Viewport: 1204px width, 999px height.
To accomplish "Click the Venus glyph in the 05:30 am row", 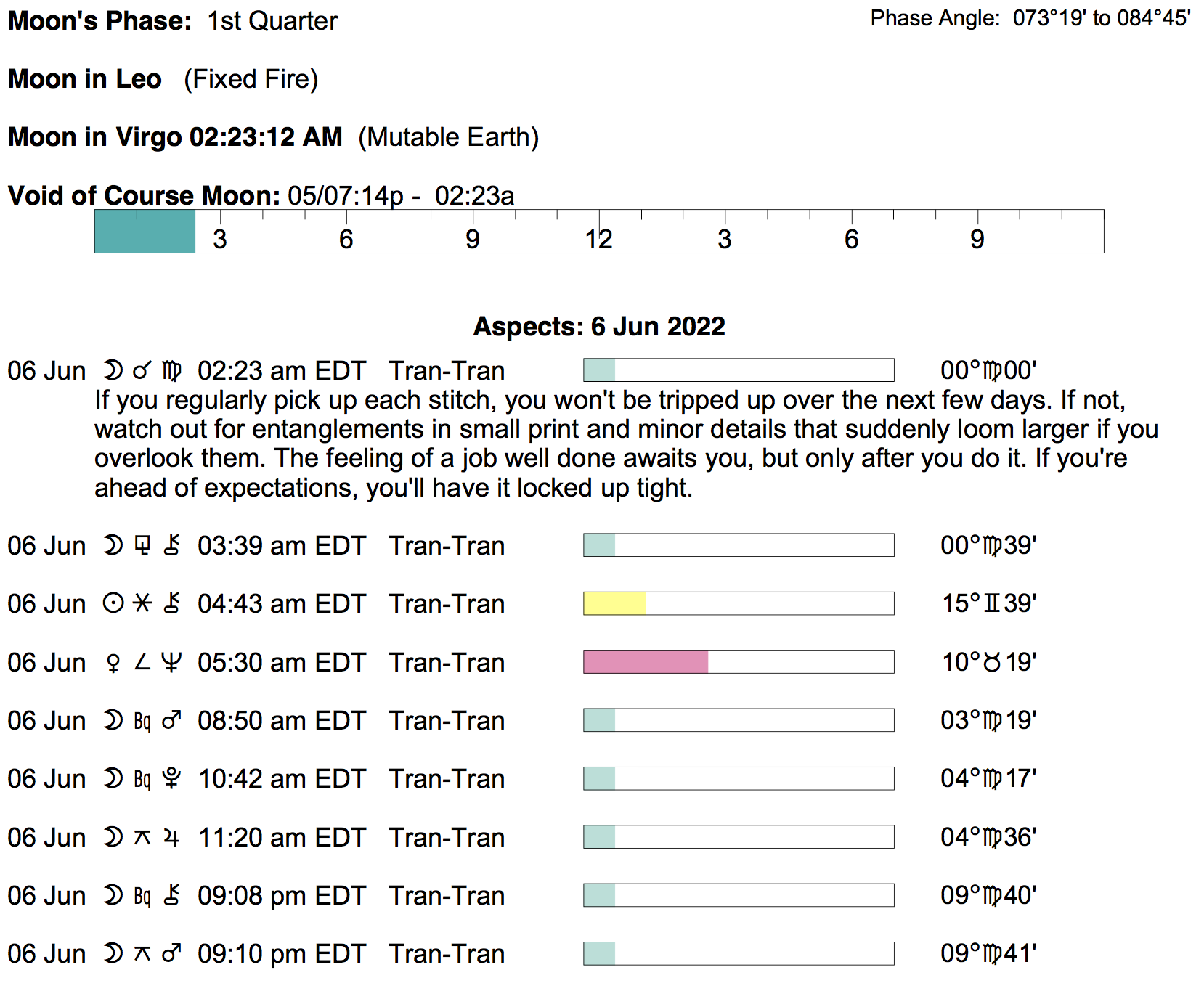I will click(113, 662).
